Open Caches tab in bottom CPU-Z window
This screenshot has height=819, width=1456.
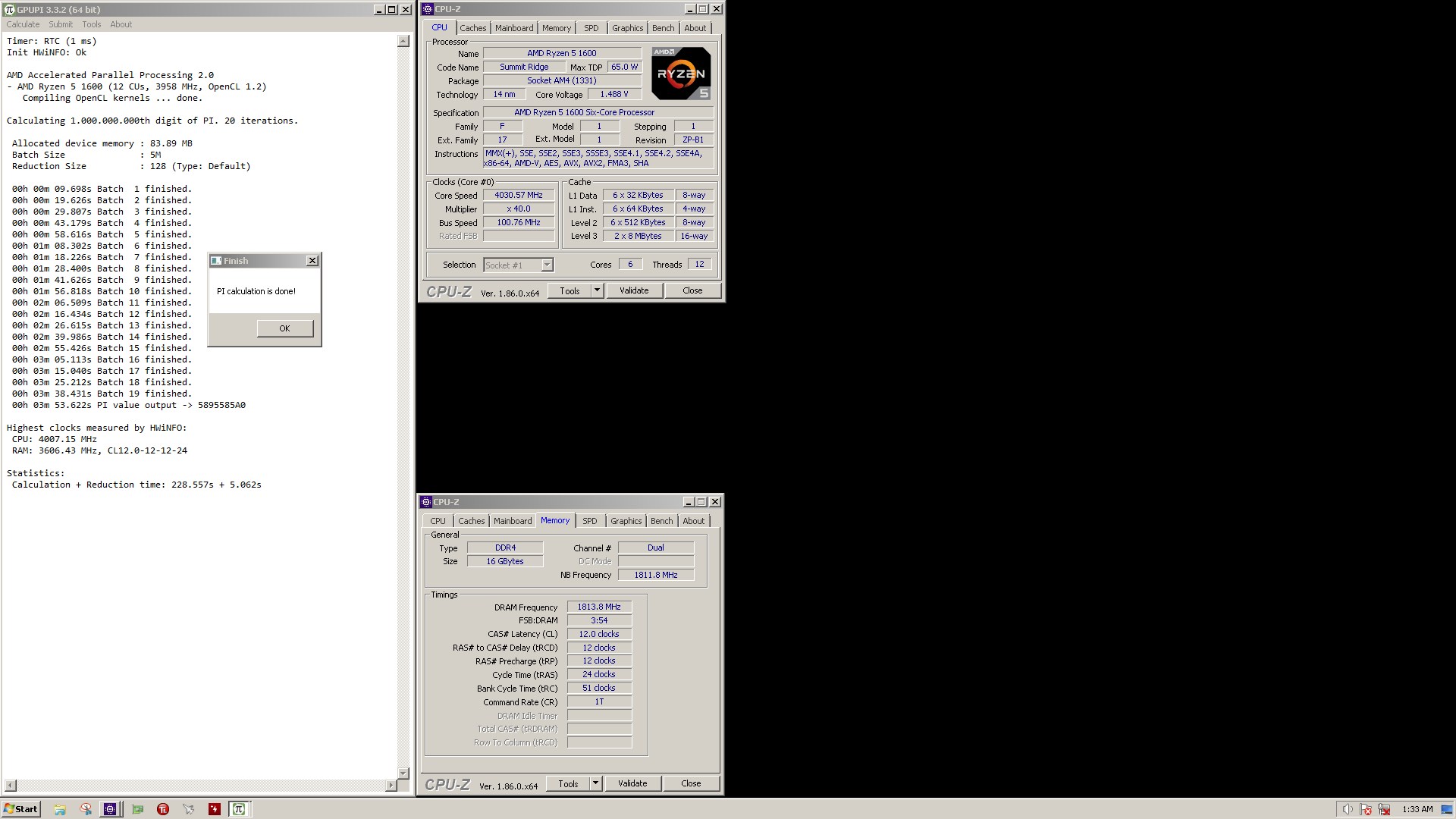[x=472, y=521]
